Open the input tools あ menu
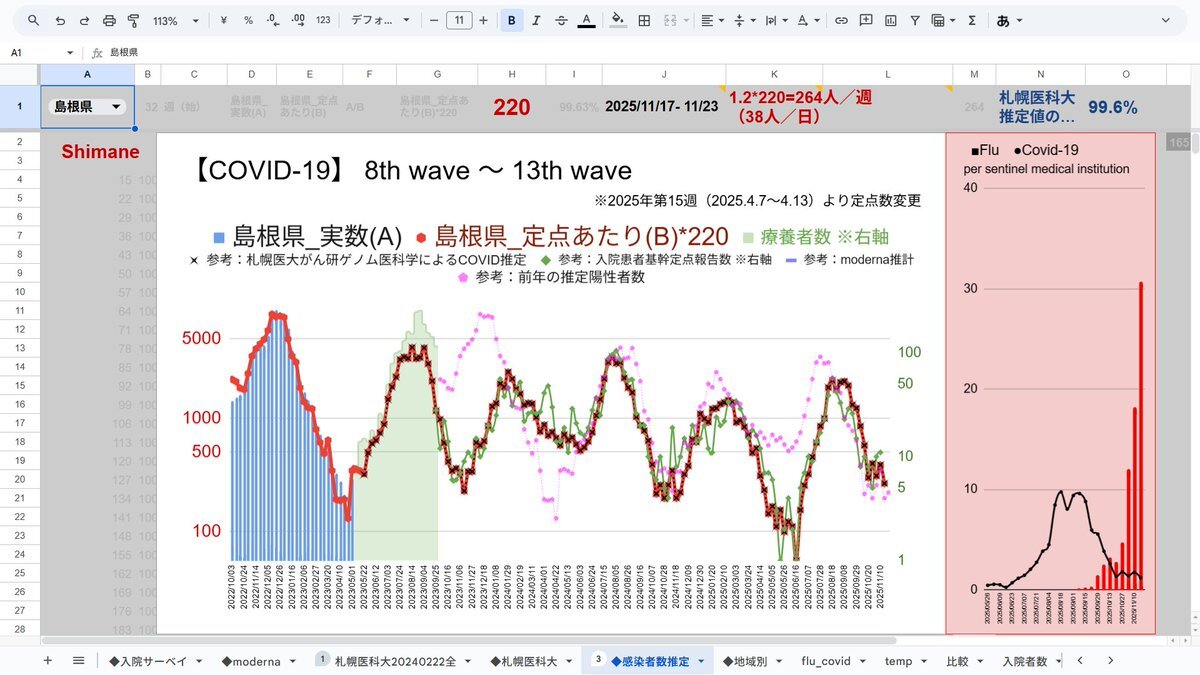This screenshot has width=1200, height=675. coord(1009,20)
